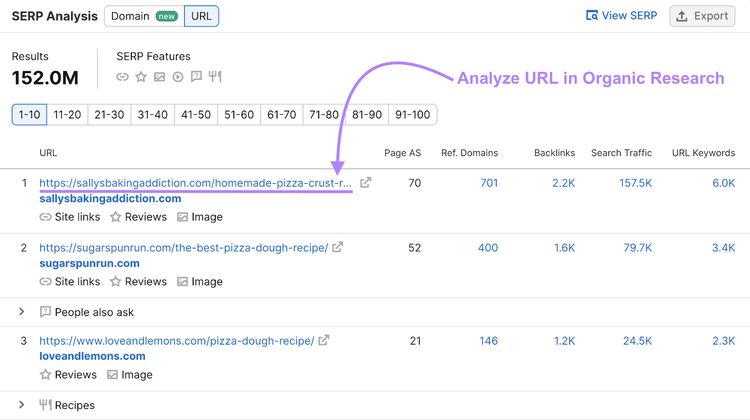750x420 pixels.
Task: Click 24.5K search traffic value
Action: coord(637,341)
